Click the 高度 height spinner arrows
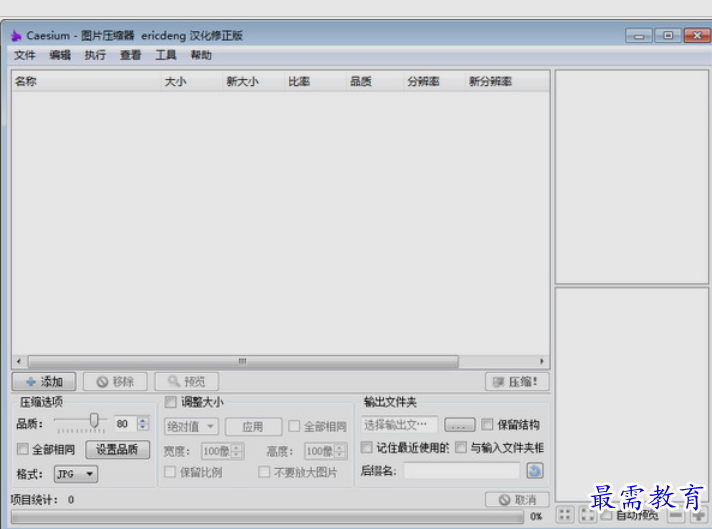This screenshot has height=529, width=712. (x=340, y=451)
